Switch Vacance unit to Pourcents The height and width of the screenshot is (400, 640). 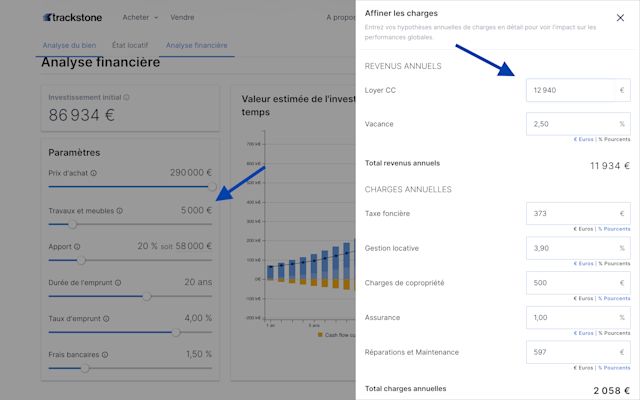pyautogui.click(x=614, y=139)
